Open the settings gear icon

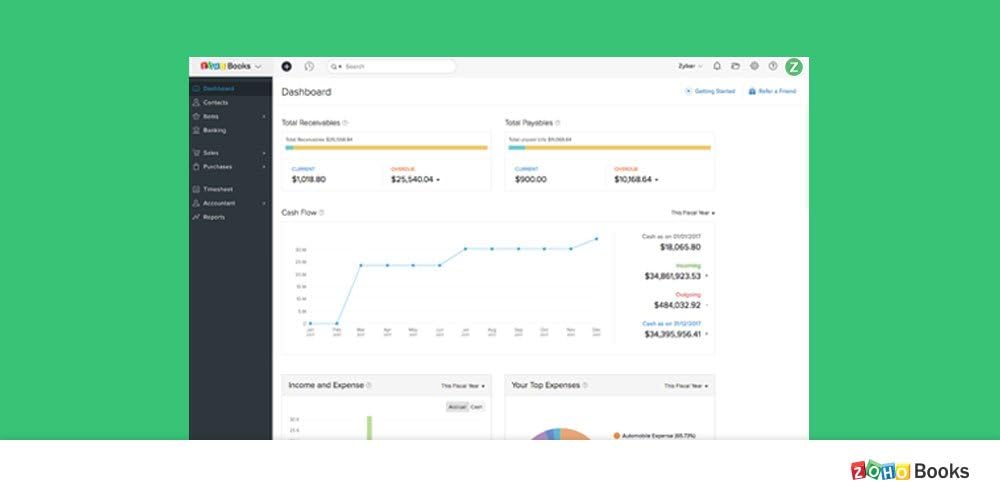754,66
